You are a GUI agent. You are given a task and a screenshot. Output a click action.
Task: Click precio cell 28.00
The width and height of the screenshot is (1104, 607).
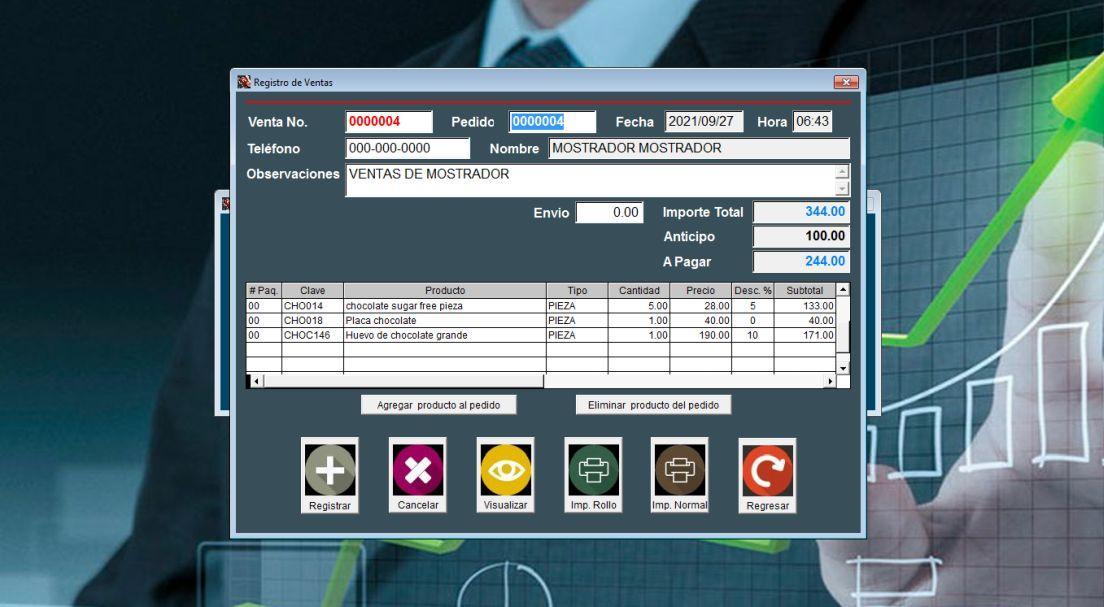coord(701,306)
